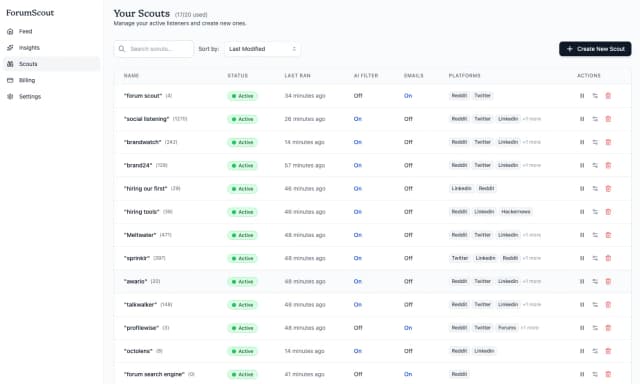
Task: Open Settings in sidebar
Action: [x=51, y=97]
